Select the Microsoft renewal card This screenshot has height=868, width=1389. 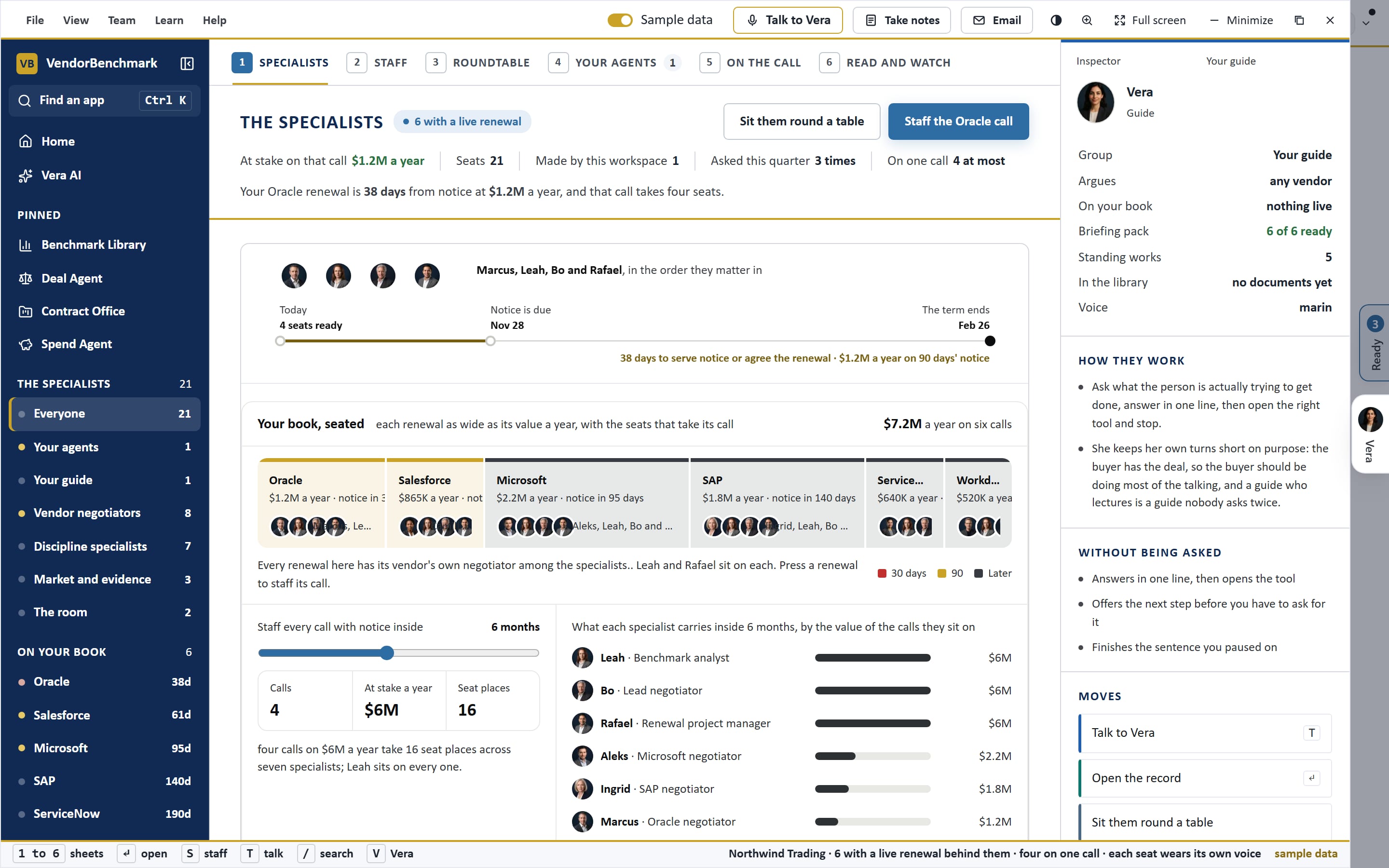[586, 503]
